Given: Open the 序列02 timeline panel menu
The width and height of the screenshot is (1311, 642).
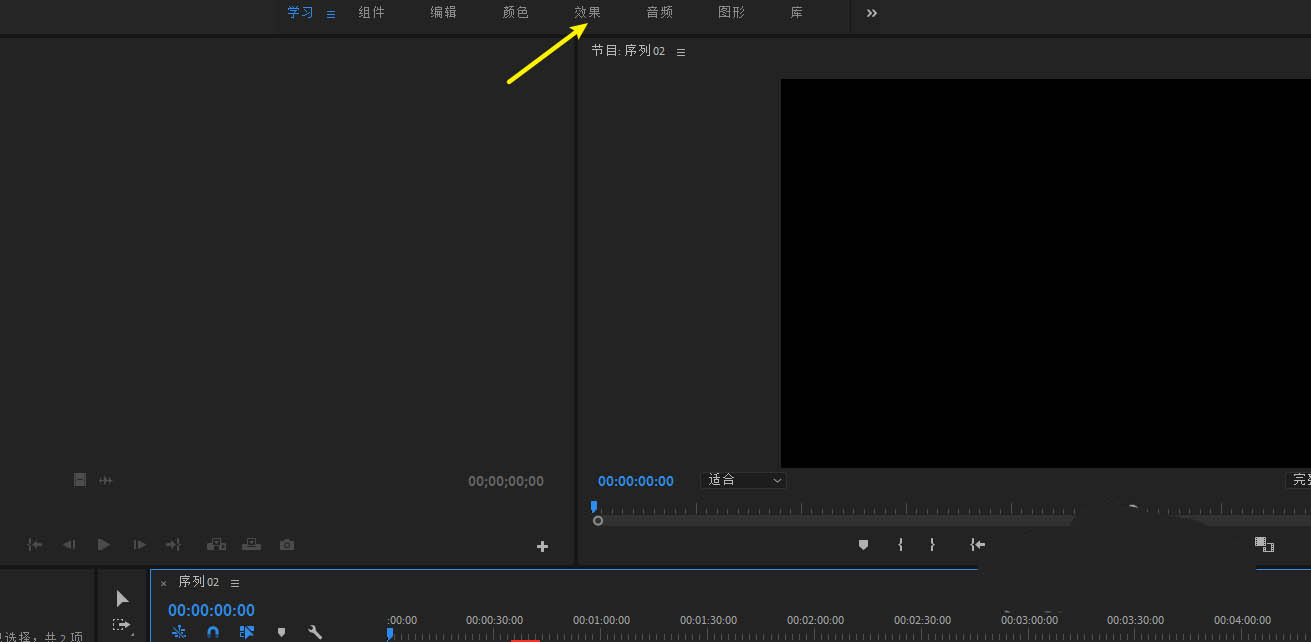Looking at the screenshot, I should [x=235, y=583].
